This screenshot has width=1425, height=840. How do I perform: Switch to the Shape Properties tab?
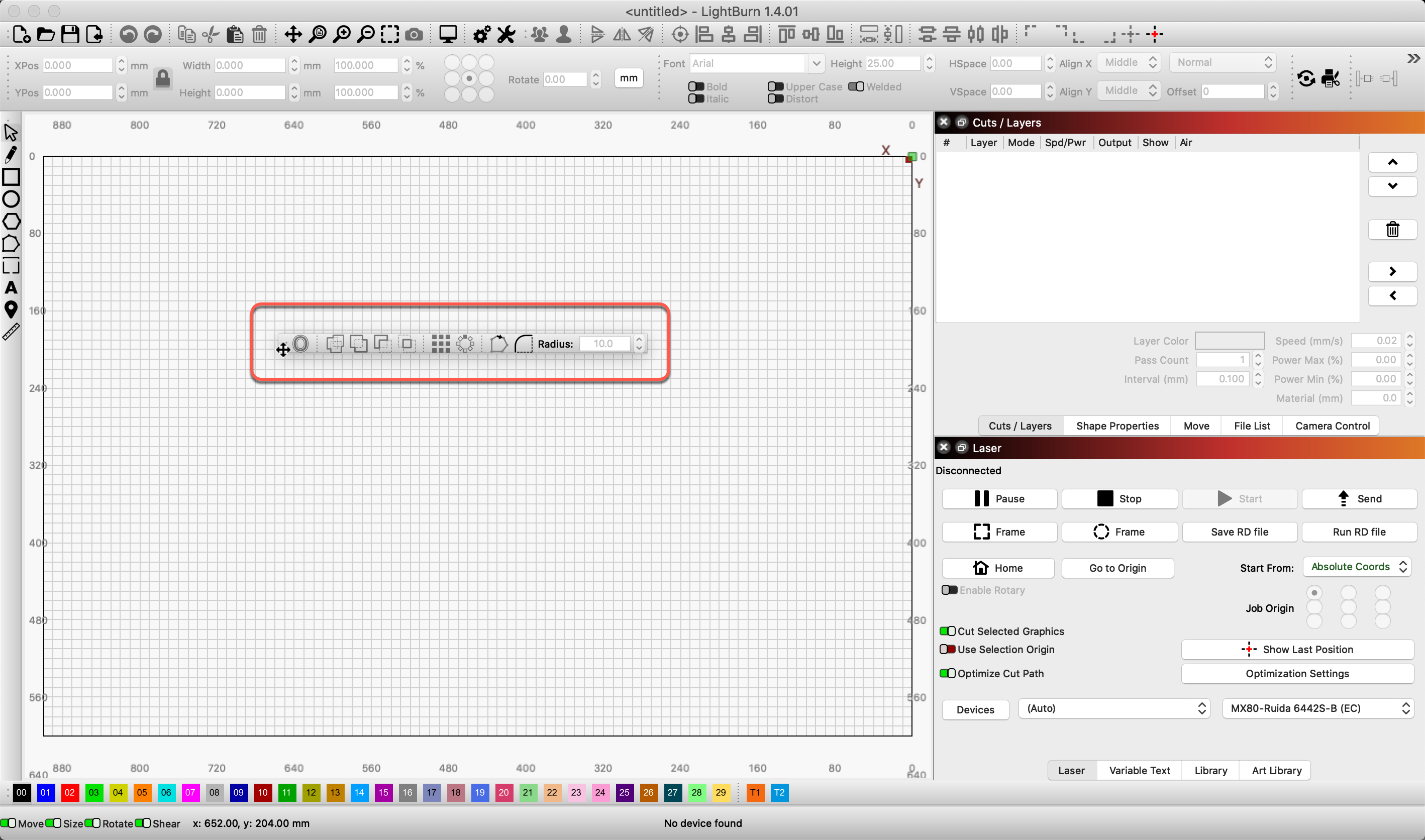pyautogui.click(x=1117, y=426)
